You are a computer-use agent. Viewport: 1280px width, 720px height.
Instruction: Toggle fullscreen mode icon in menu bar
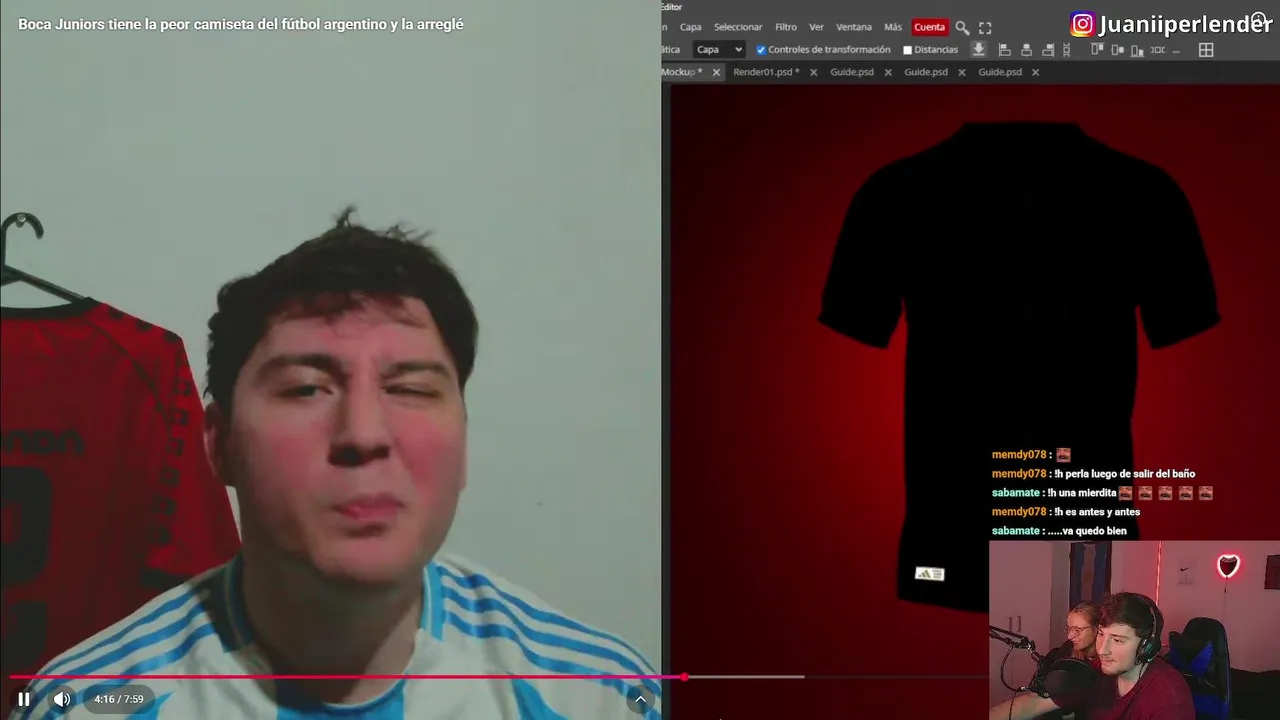tap(985, 28)
